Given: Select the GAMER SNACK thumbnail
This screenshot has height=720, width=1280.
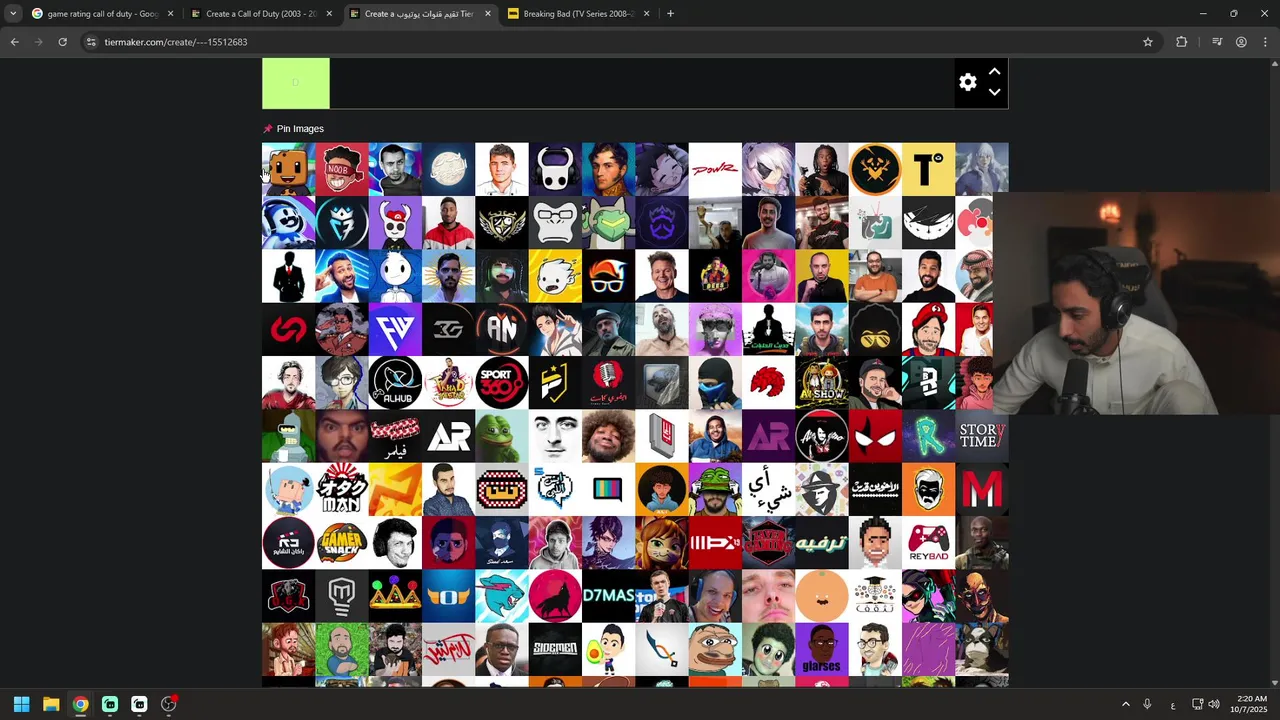Looking at the screenshot, I should 342,543.
